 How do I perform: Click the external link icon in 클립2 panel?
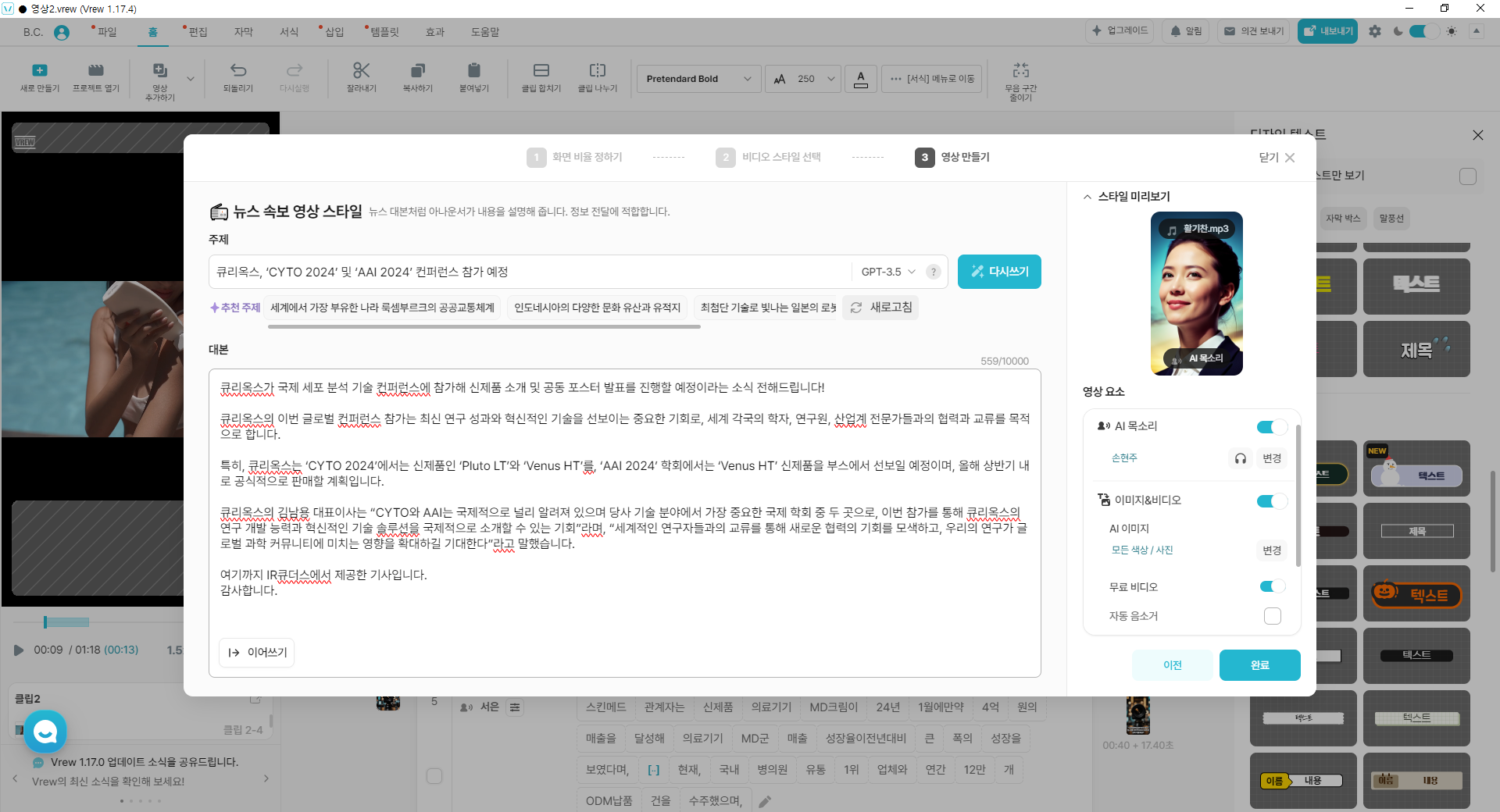tap(255, 698)
